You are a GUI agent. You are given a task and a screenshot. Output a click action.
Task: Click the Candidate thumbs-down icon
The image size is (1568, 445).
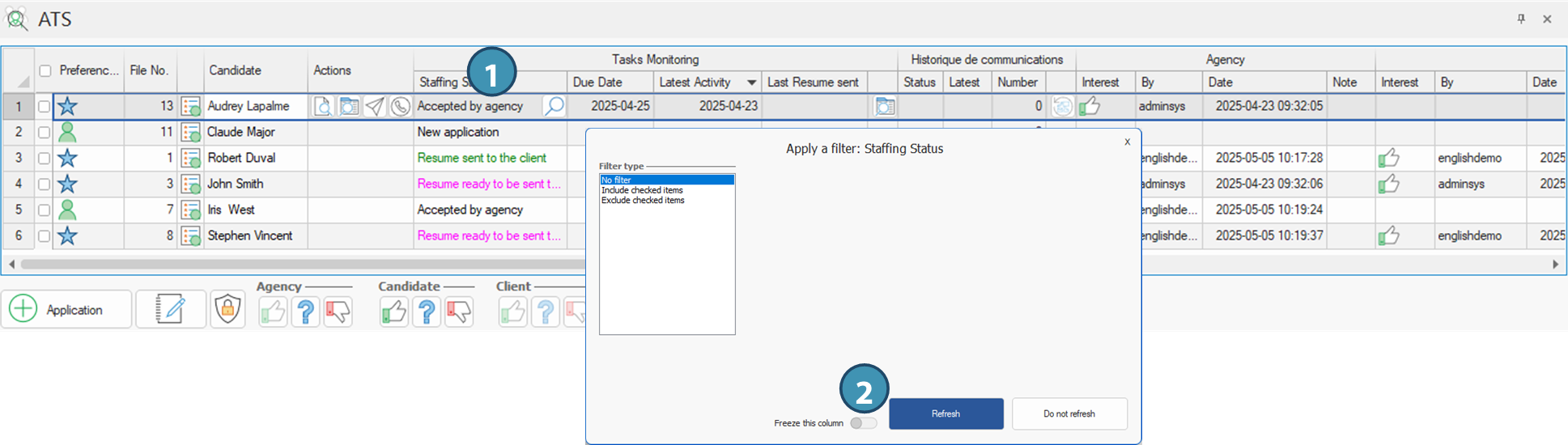click(459, 311)
